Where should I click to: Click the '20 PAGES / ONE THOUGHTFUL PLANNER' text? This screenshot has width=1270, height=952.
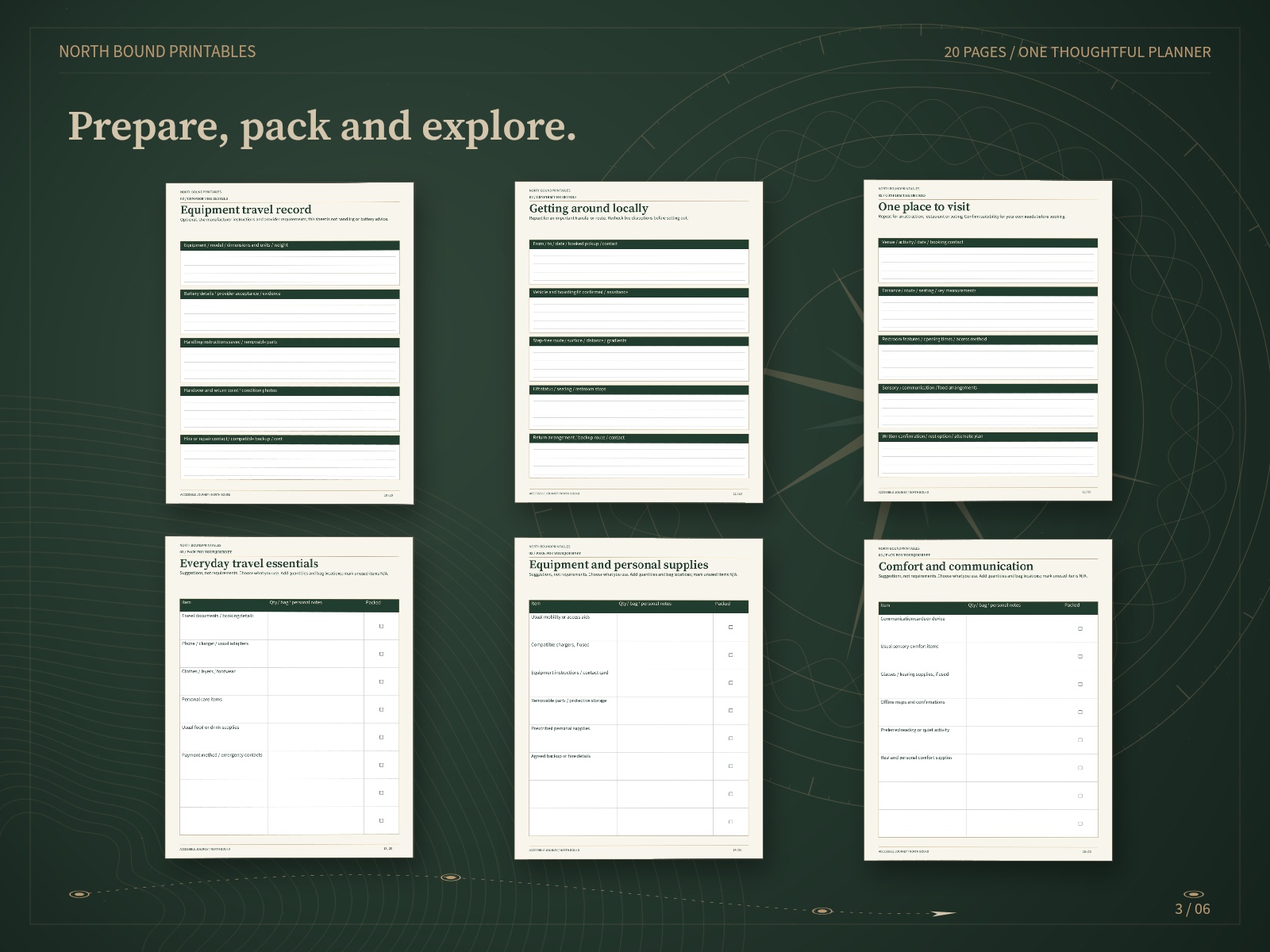coord(1077,52)
